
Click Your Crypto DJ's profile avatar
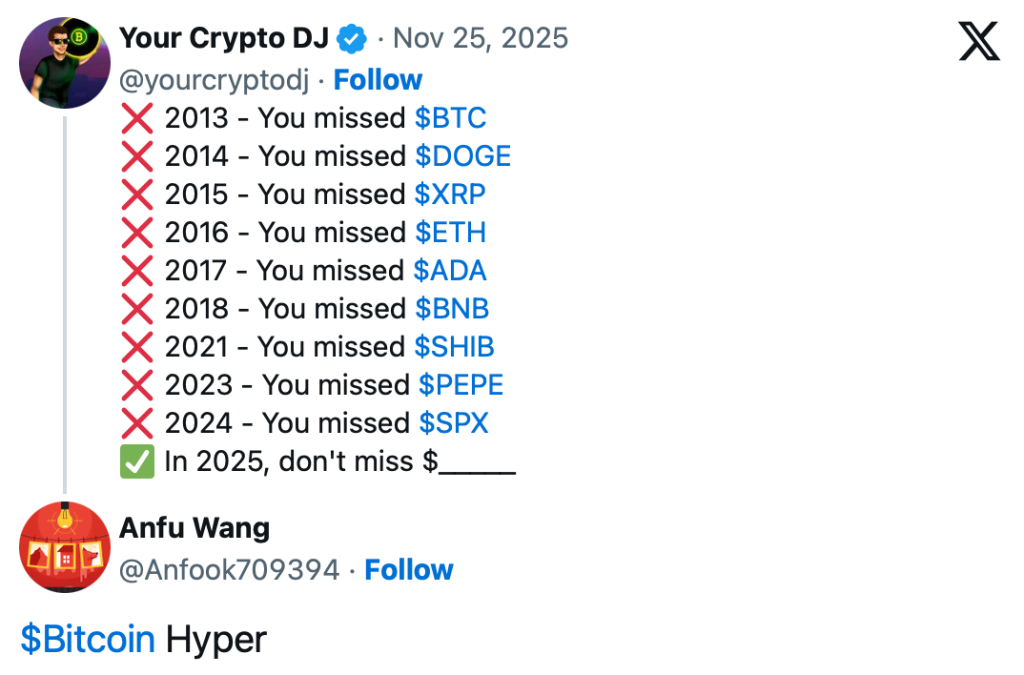(65, 63)
